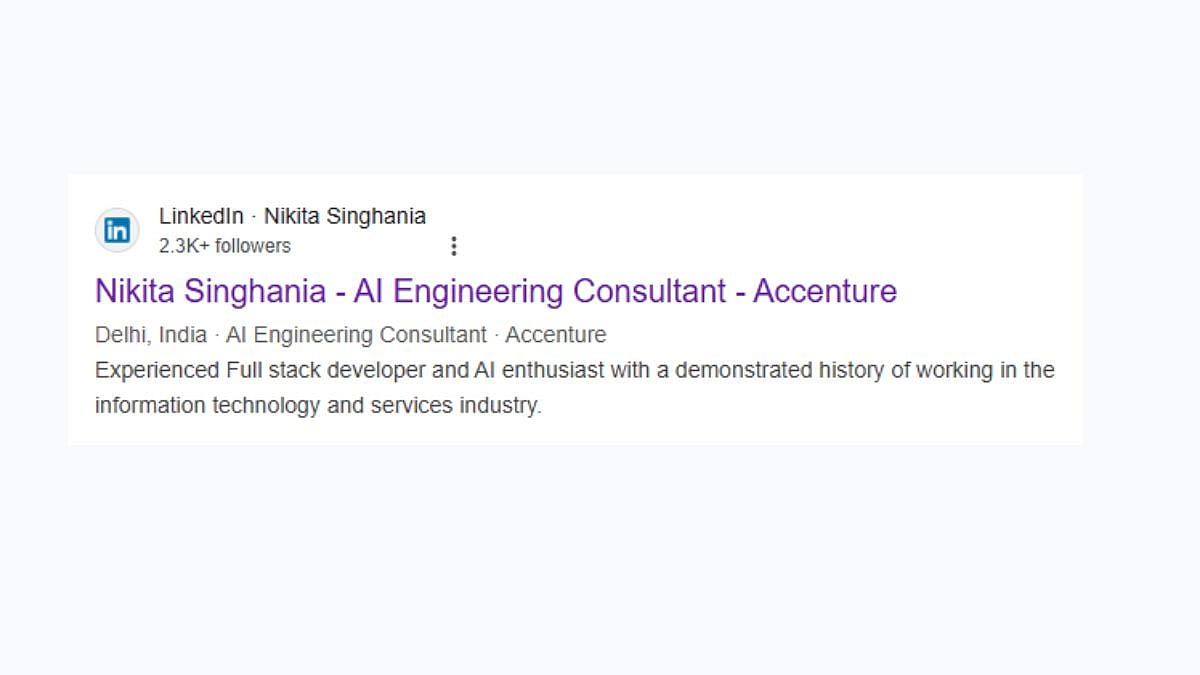
Task: Click the LinkedIn logo favicon
Action: [117, 231]
